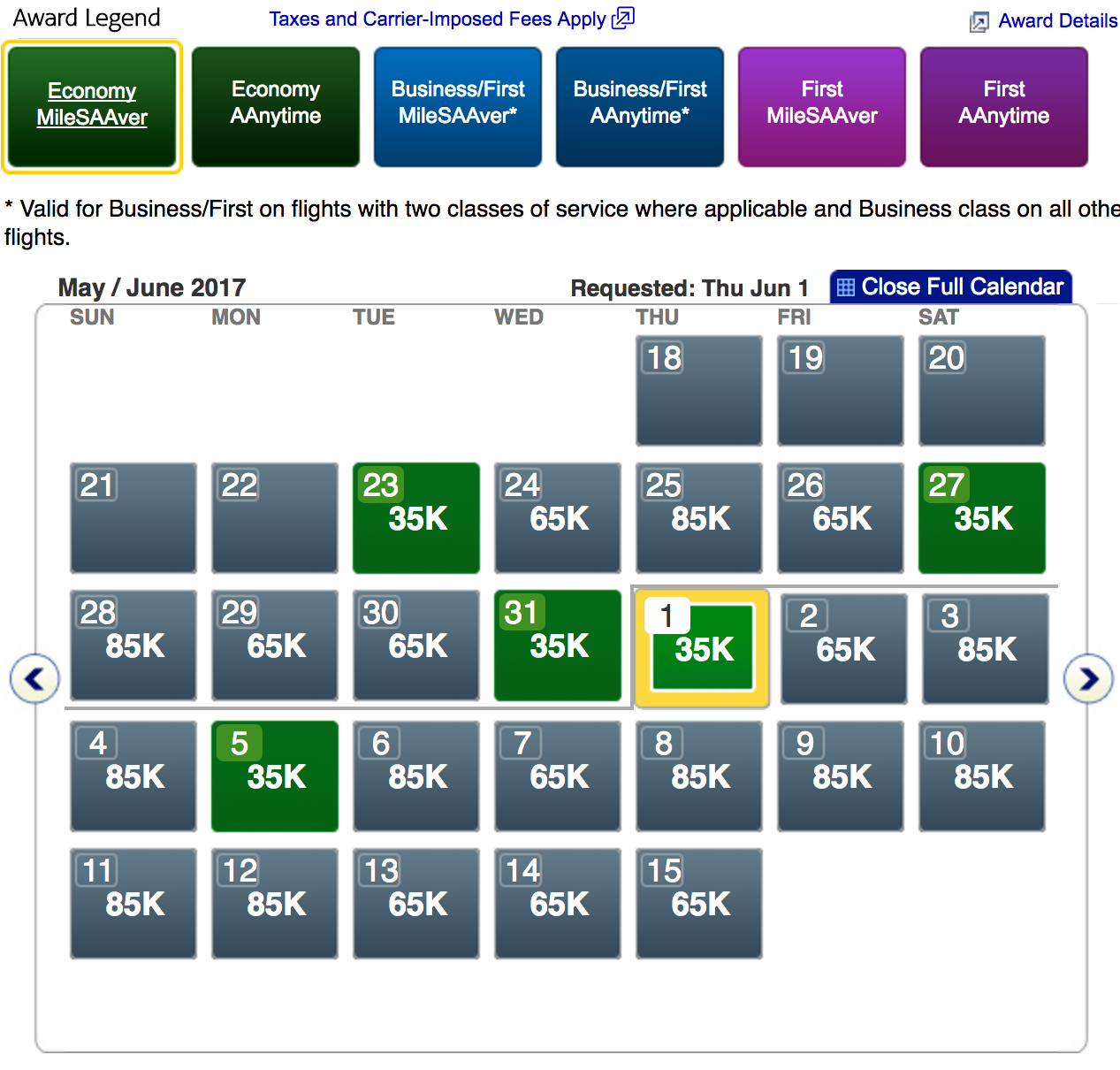The height and width of the screenshot is (1070, 1120).
Task: Select June 1 at 35K miles
Action: (703, 647)
